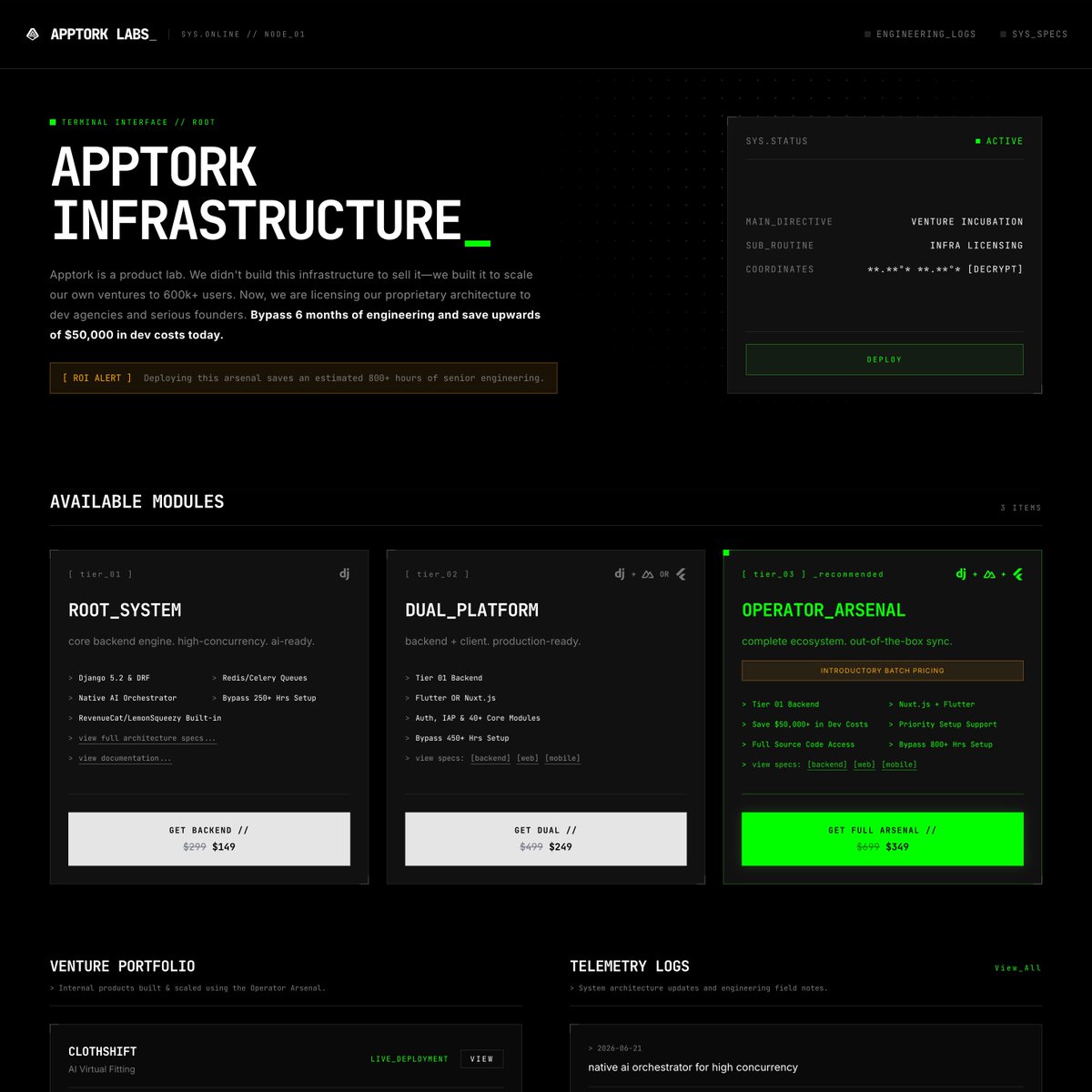
Task: Click the Flutter icon in DUAL_PLATFORM card
Action: coord(681,574)
